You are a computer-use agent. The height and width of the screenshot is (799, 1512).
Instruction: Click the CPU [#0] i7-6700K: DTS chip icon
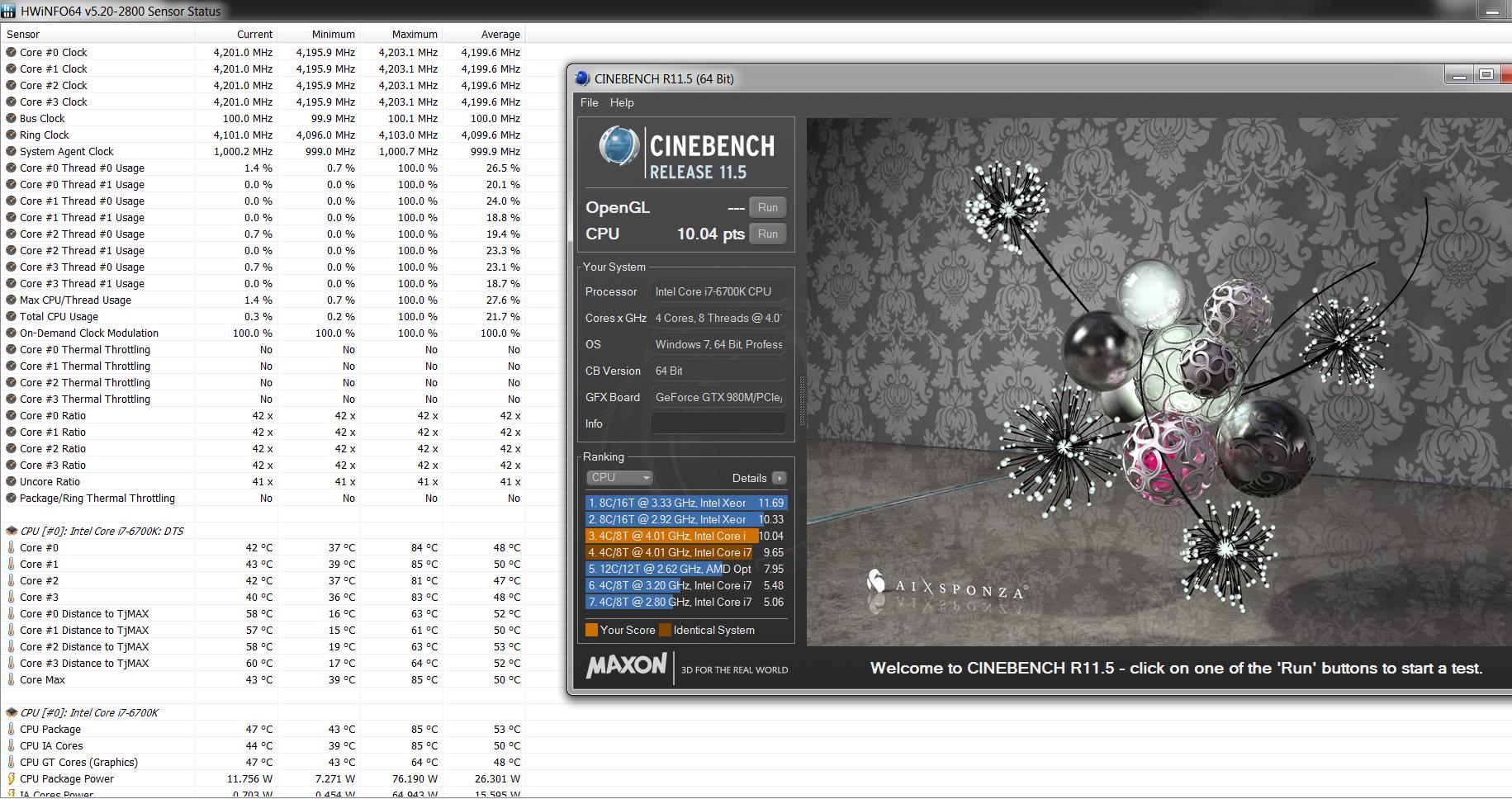tap(12, 531)
